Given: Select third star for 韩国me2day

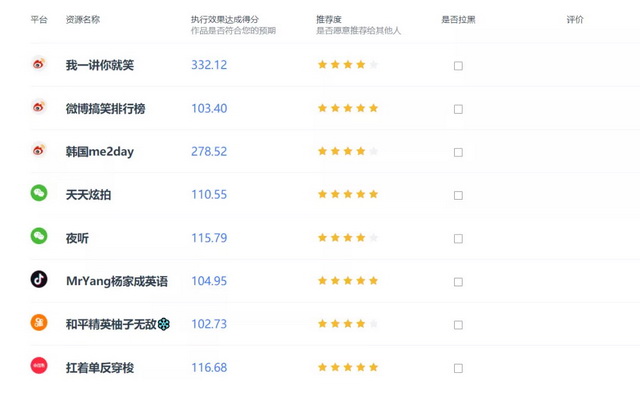Looking at the screenshot, I should (348, 151).
